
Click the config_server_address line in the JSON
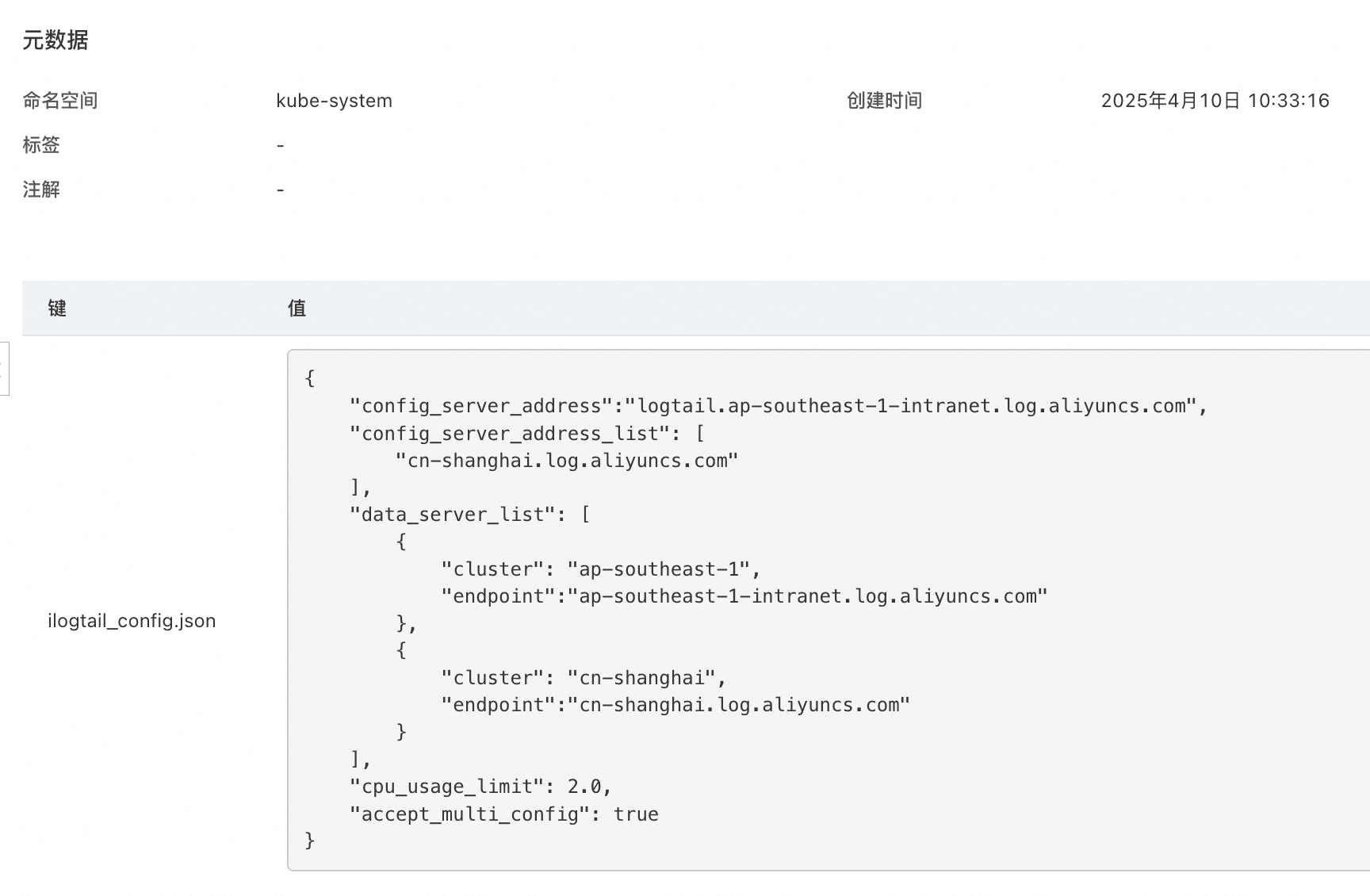coord(777,406)
